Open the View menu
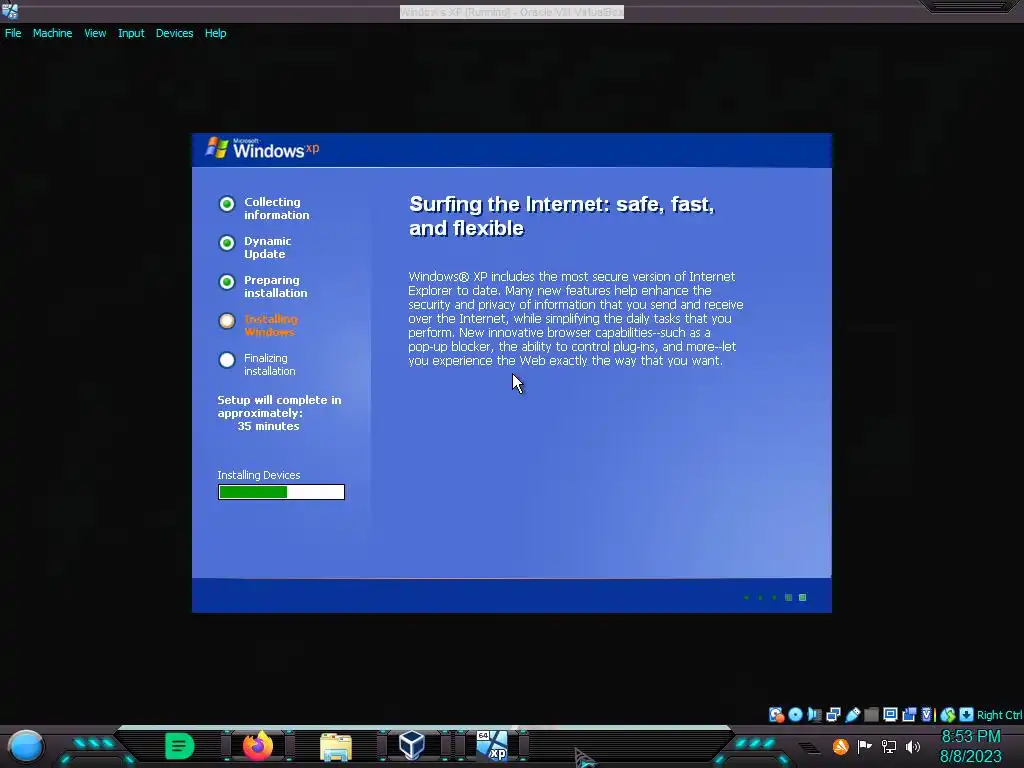This screenshot has width=1024, height=768. point(95,33)
